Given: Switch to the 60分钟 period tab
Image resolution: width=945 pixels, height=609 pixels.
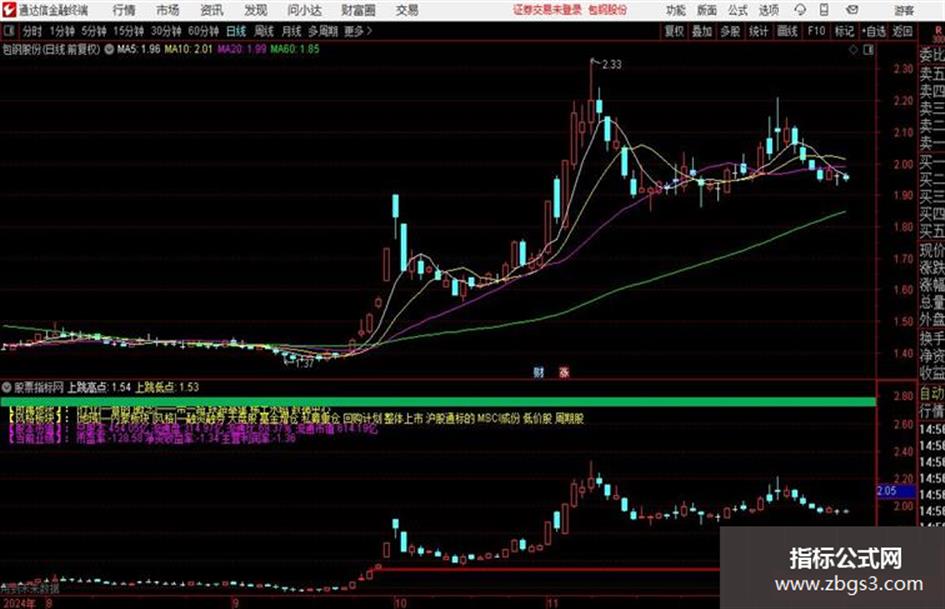Looking at the screenshot, I should tap(203, 31).
